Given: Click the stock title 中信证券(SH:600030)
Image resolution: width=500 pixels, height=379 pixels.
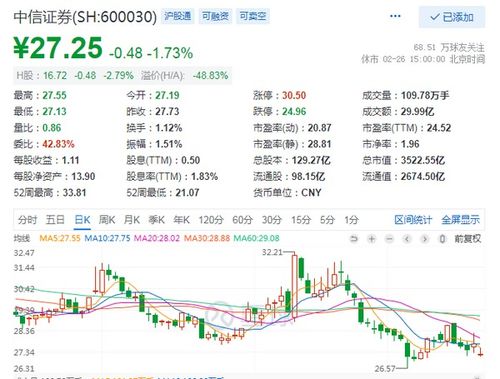Looking at the screenshot, I should click(x=85, y=17).
